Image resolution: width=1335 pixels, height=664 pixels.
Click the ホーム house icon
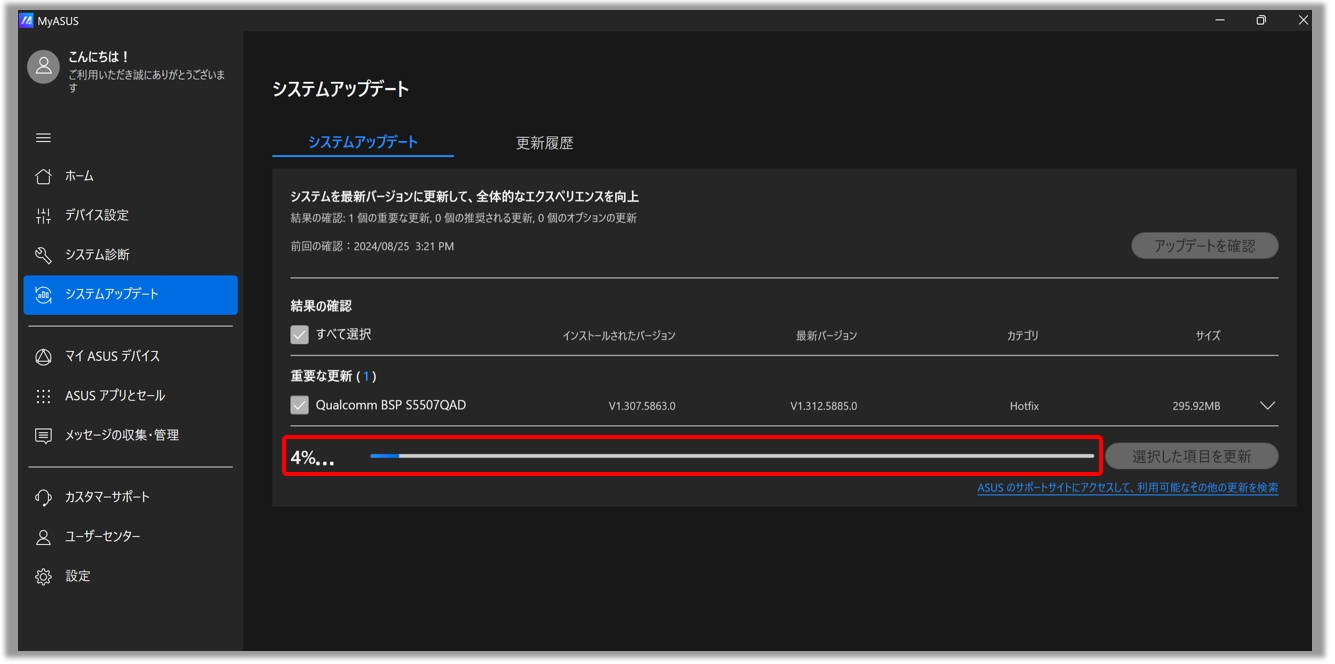(43, 176)
